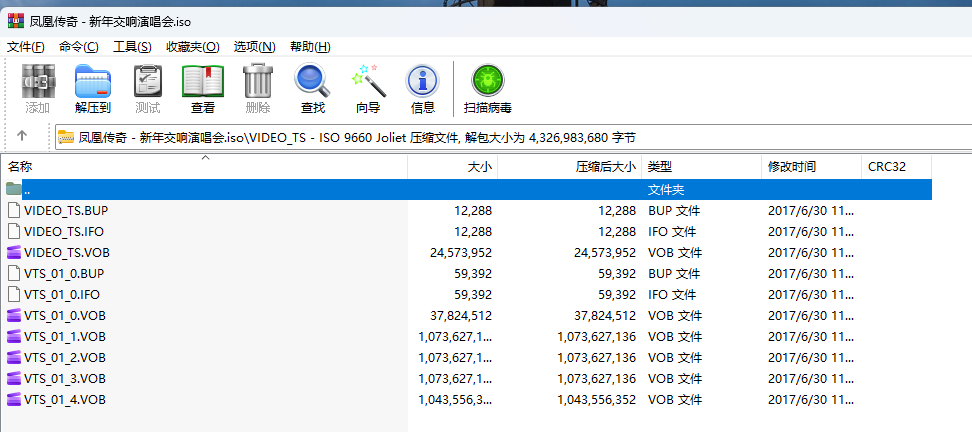The image size is (972, 432).
Task: Click the VIDEO_TS.BUP file icon
Action: (x=14, y=211)
